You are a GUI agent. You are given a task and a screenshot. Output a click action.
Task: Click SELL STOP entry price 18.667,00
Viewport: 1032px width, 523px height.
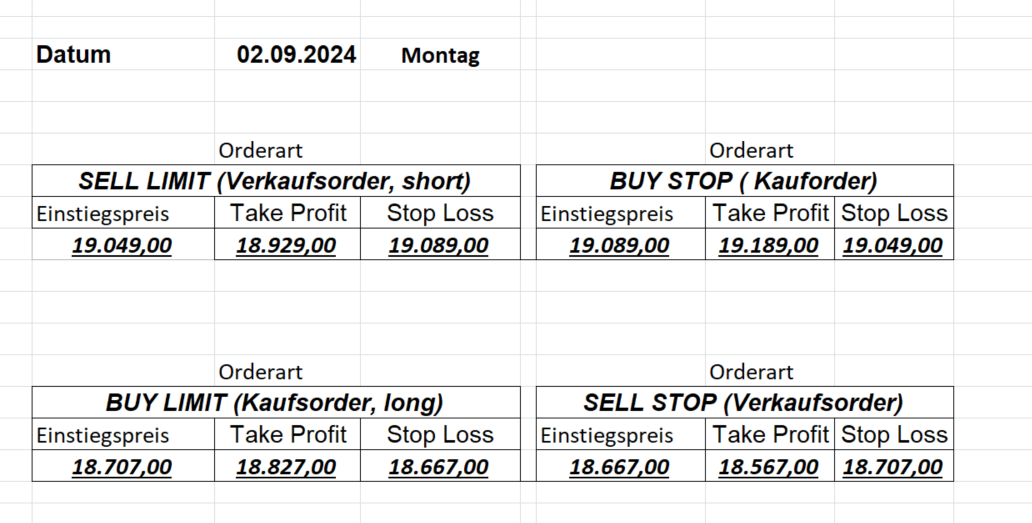point(619,466)
